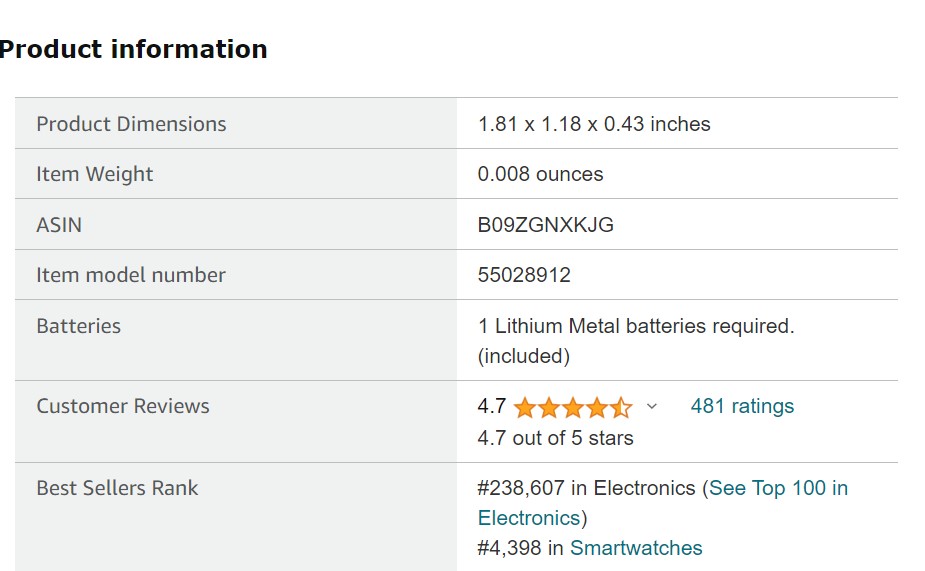Click the Batteries row label

[78, 326]
